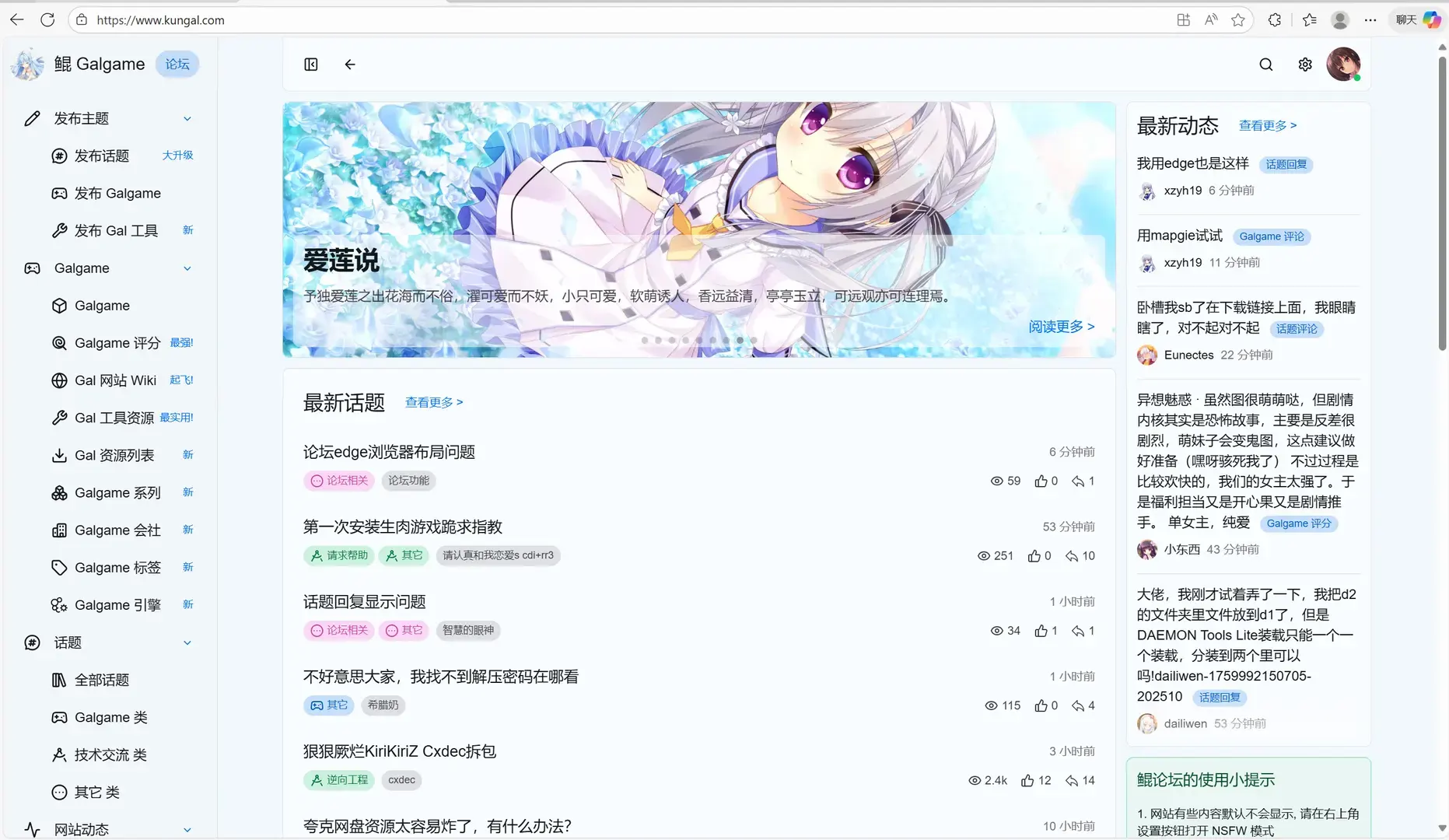Click the 逆向工程 tag

tap(339, 780)
